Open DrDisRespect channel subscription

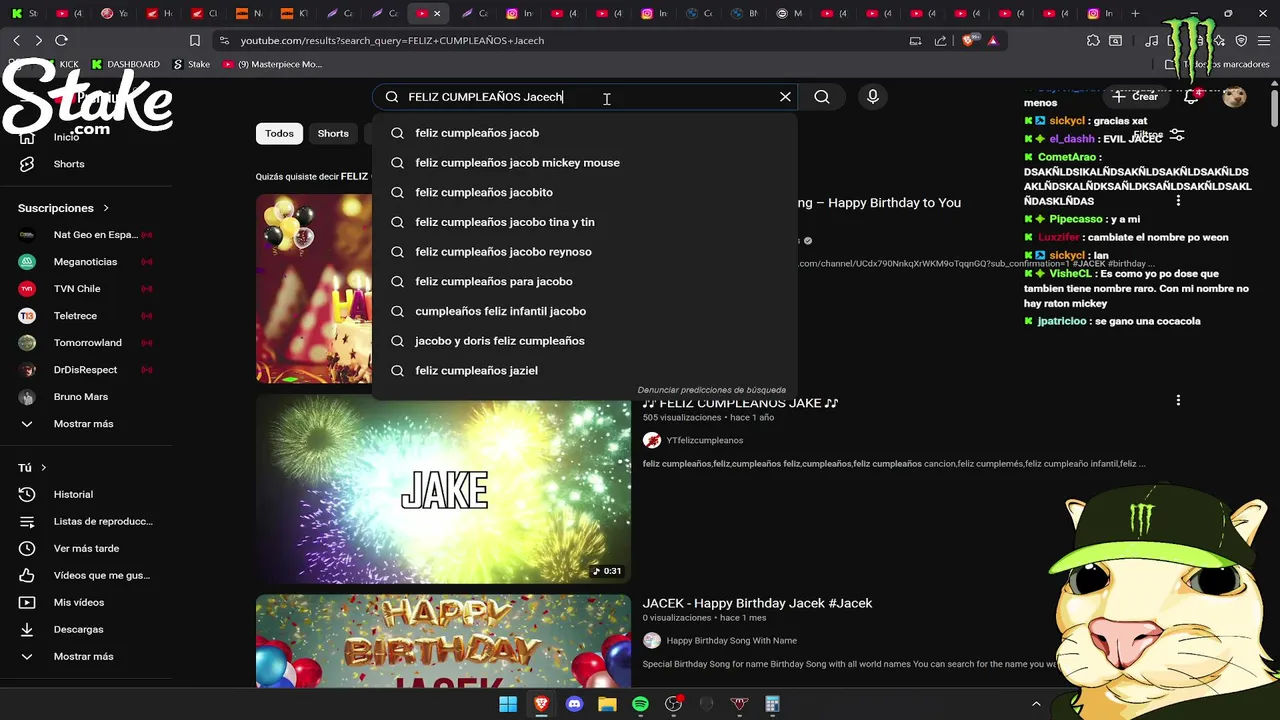pyautogui.click(x=86, y=370)
